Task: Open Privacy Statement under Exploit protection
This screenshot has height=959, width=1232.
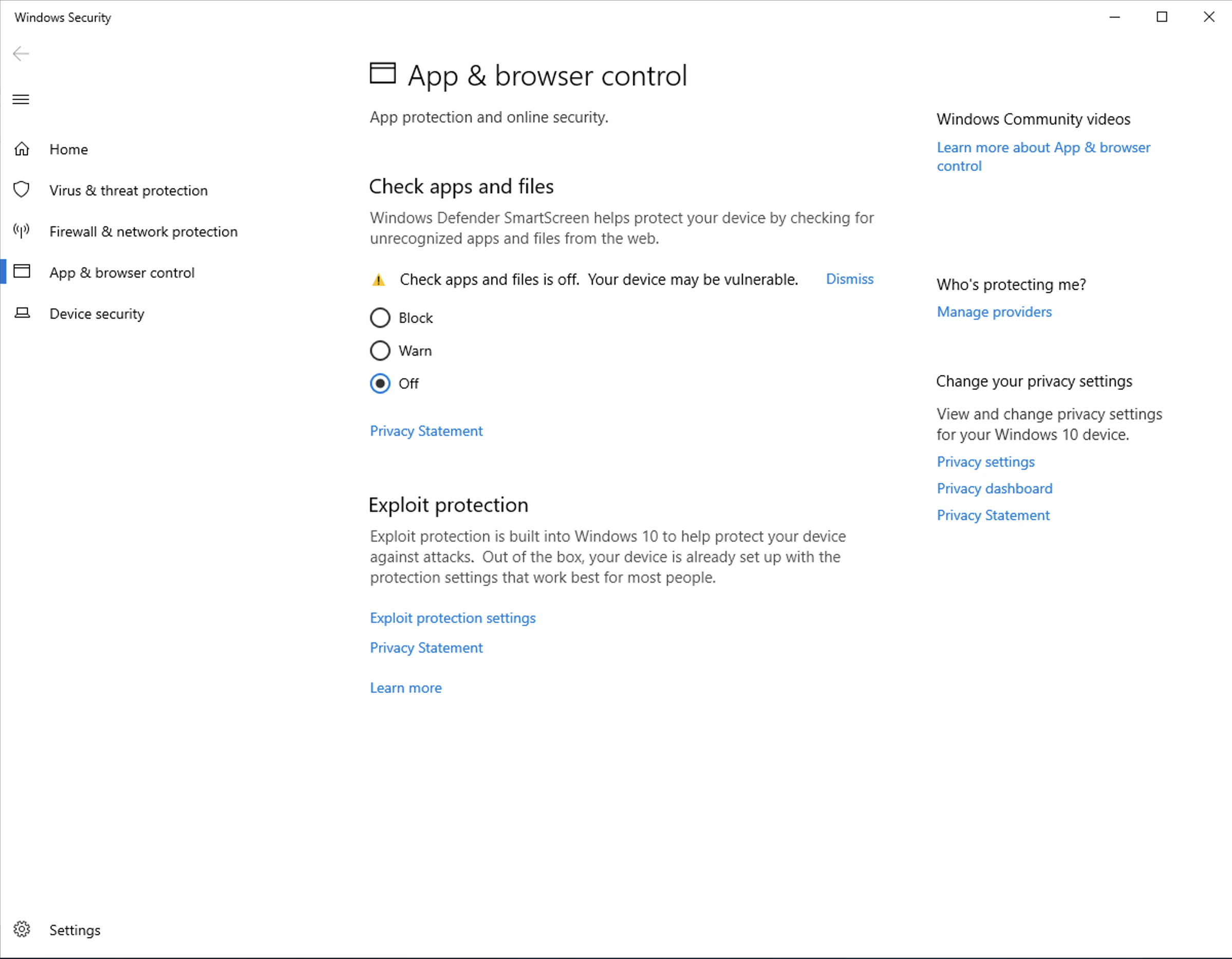Action: coord(426,648)
